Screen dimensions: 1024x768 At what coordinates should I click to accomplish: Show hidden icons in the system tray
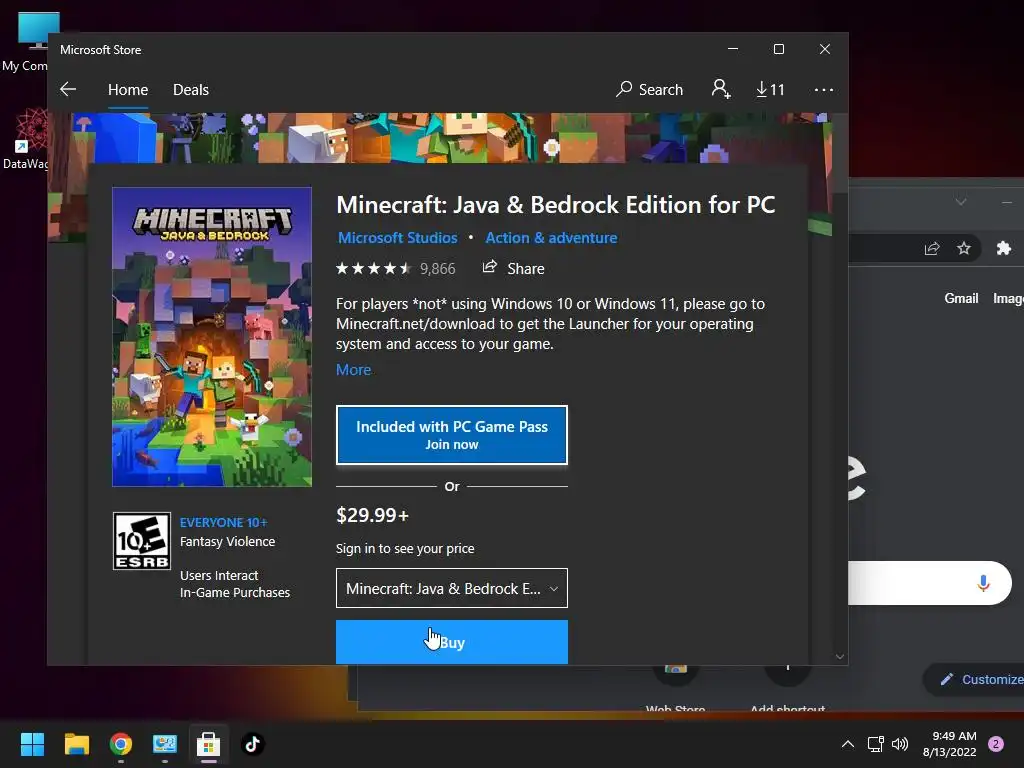coord(848,744)
